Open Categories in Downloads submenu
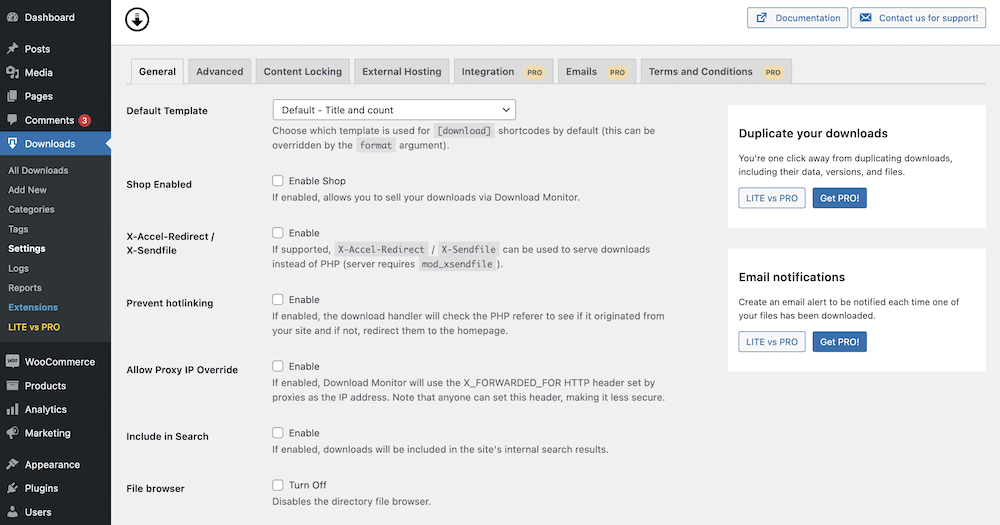1000x525 pixels. (31, 209)
